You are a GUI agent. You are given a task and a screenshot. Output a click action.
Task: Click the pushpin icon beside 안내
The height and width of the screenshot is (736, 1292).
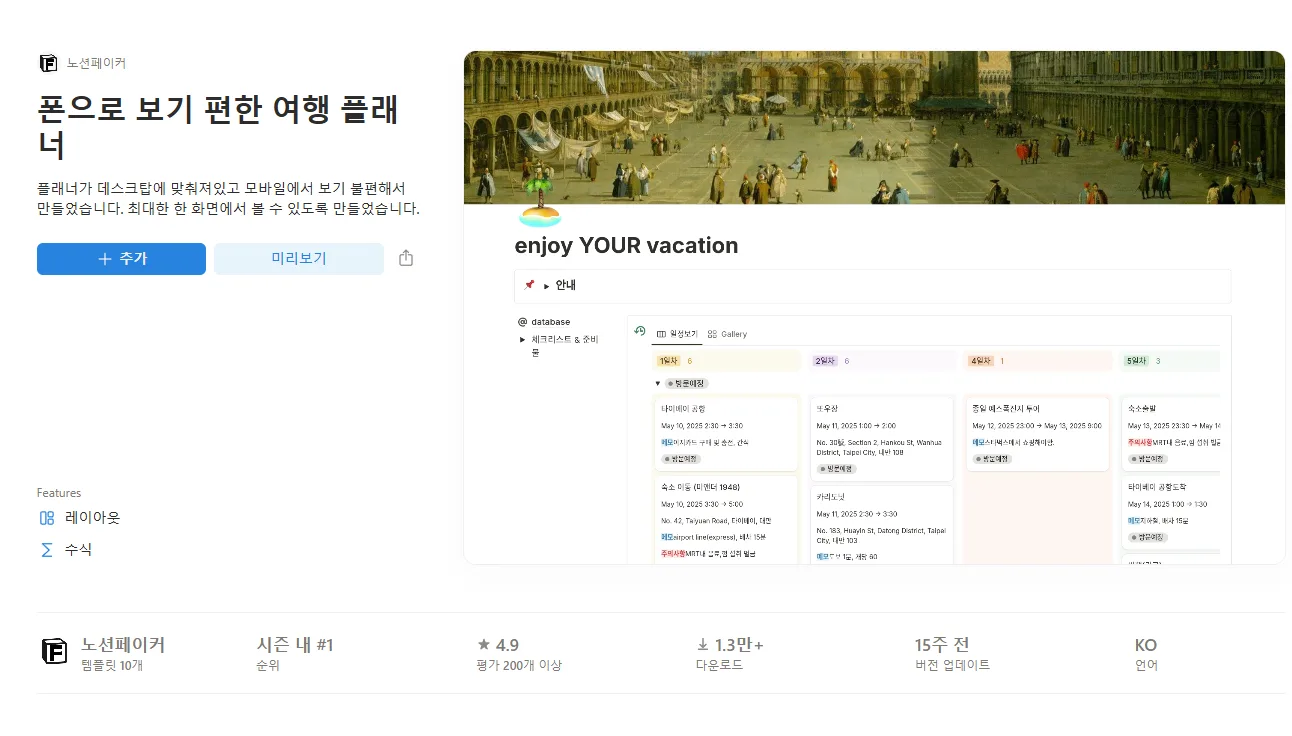(x=529, y=285)
